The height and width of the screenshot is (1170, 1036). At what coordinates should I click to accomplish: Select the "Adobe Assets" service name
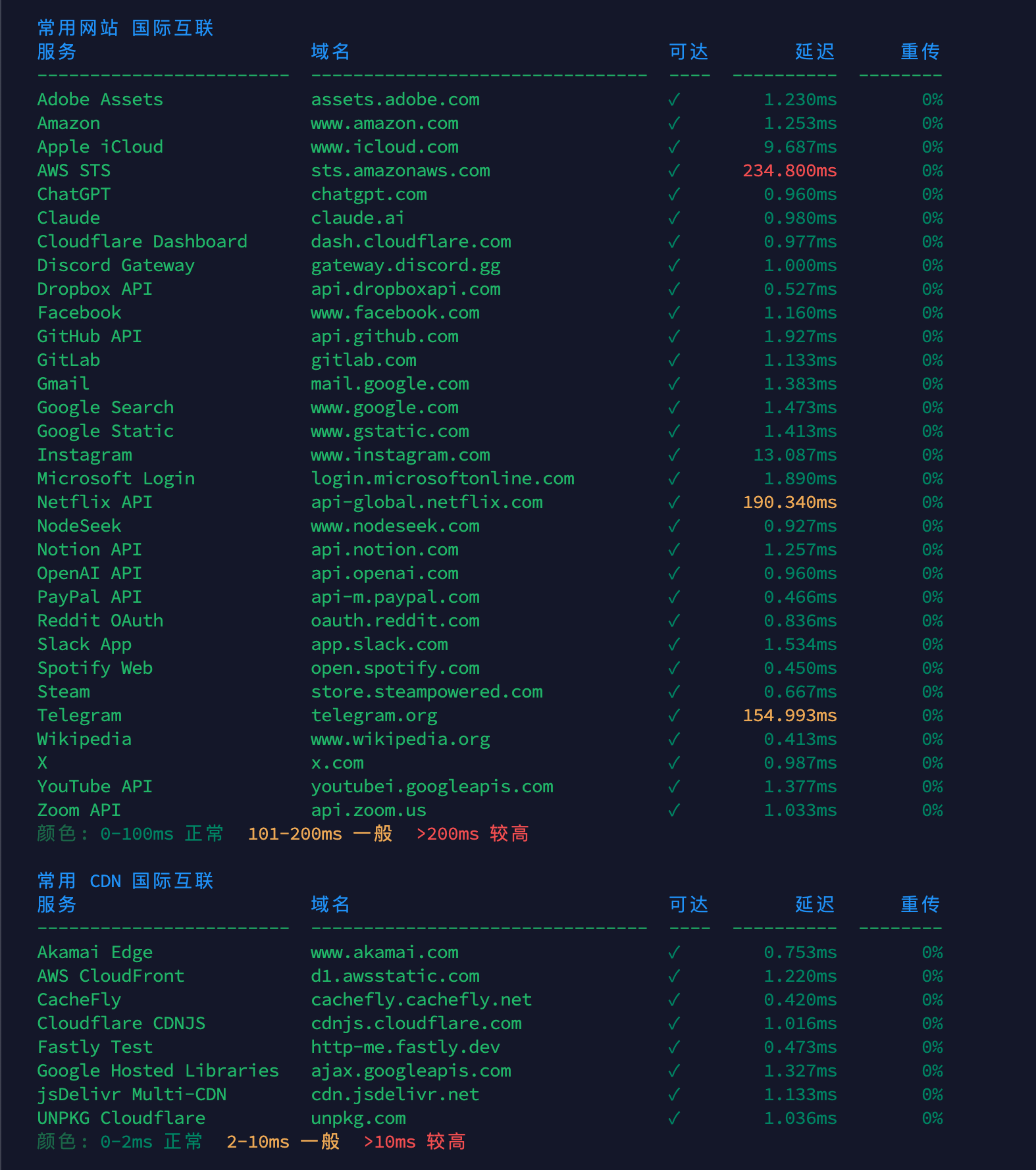point(100,99)
